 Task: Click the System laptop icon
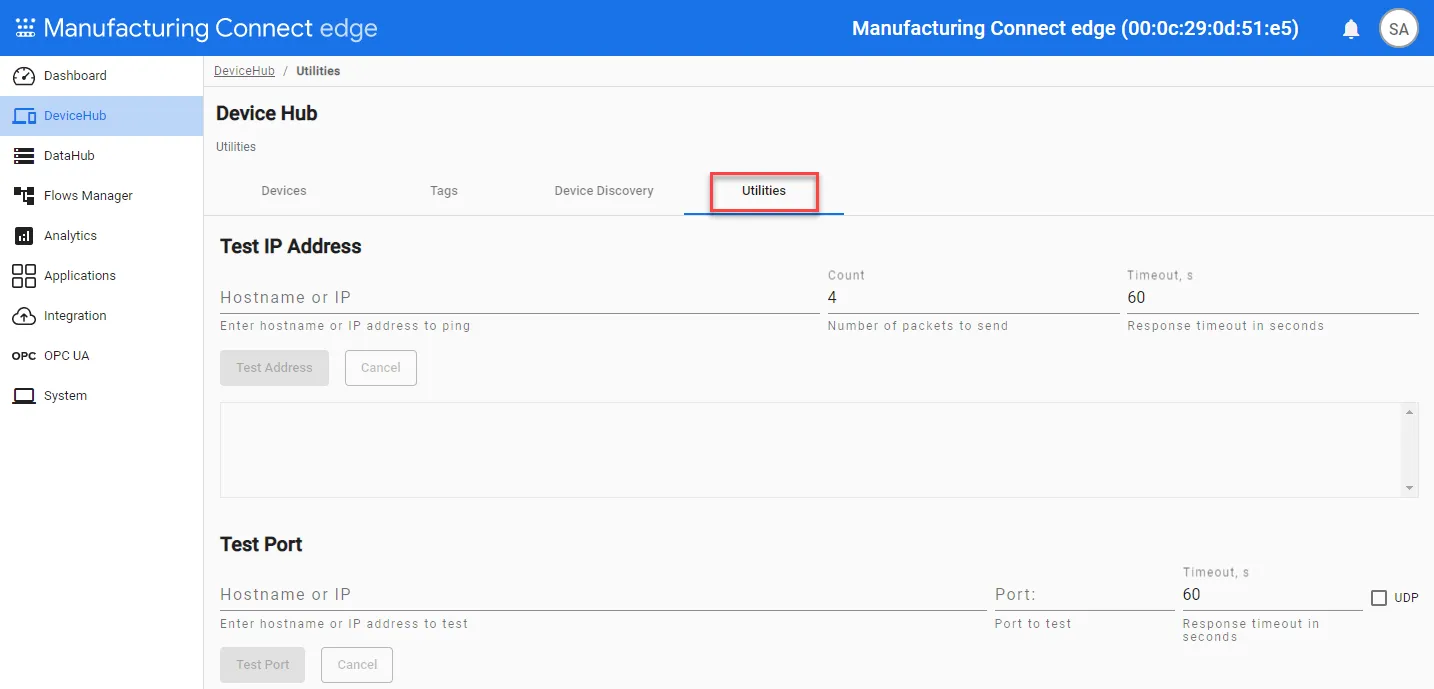click(x=24, y=396)
